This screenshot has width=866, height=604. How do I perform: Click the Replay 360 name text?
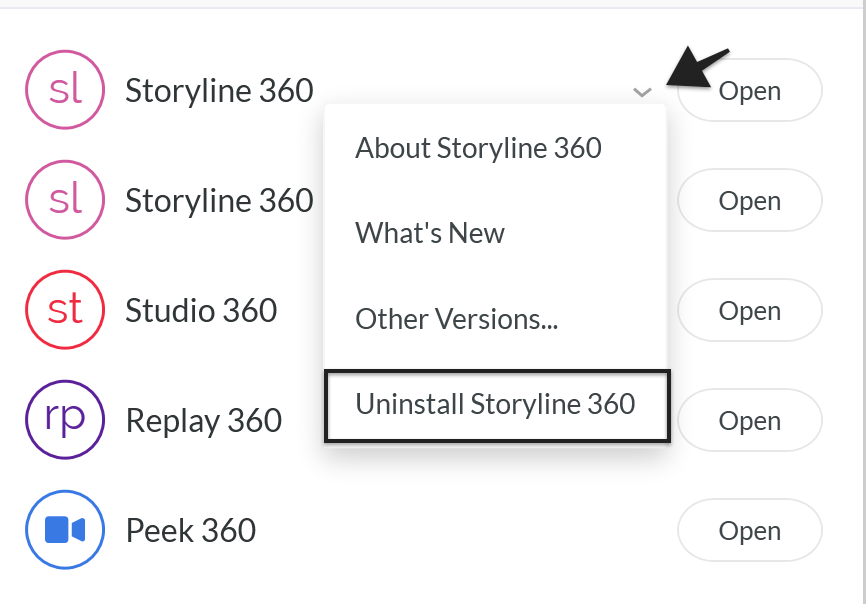[x=204, y=421]
